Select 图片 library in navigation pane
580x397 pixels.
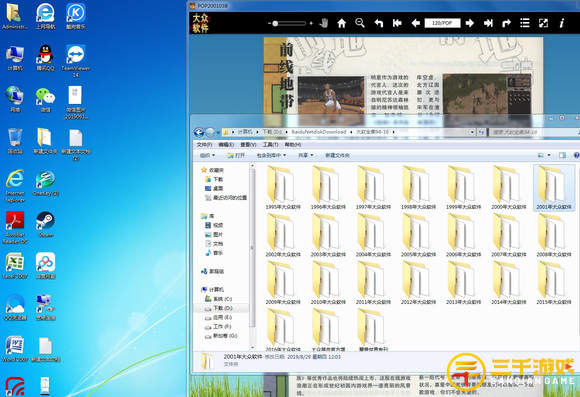tap(214, 234)
